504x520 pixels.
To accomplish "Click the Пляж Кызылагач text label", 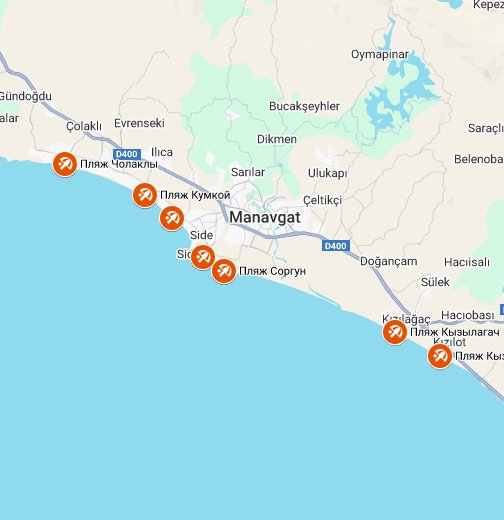I will click(x=455, y=332).
